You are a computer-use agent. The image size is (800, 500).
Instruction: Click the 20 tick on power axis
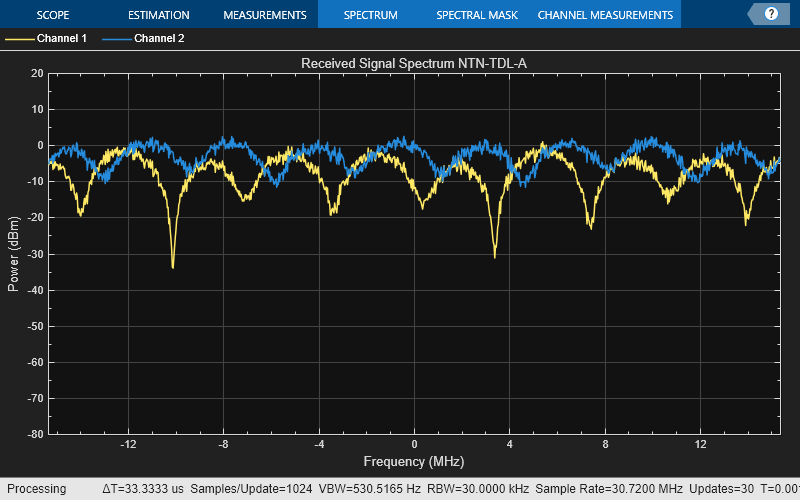[37, 73]
